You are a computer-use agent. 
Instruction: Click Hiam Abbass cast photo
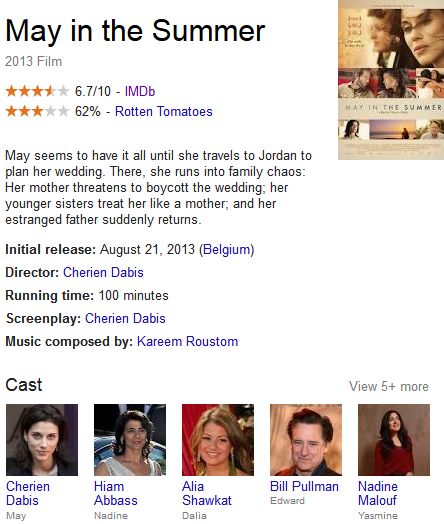(130, 440)
